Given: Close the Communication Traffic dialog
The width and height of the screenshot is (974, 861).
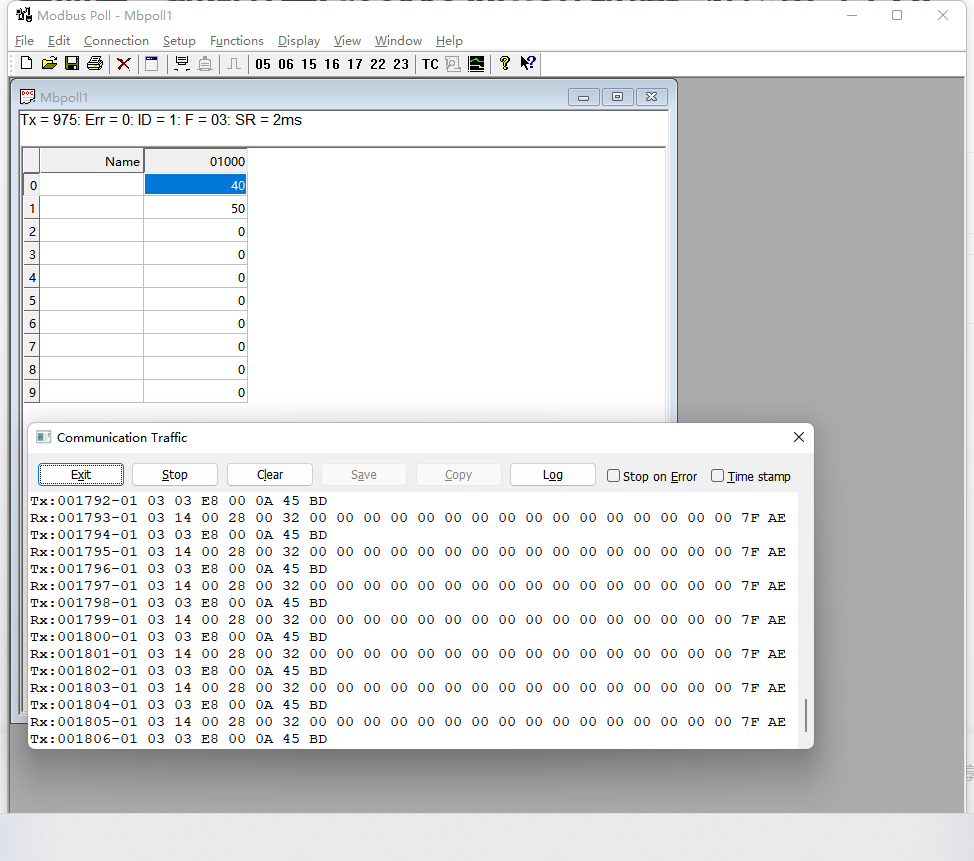Looking at the screenshot, I should point(799,437).
